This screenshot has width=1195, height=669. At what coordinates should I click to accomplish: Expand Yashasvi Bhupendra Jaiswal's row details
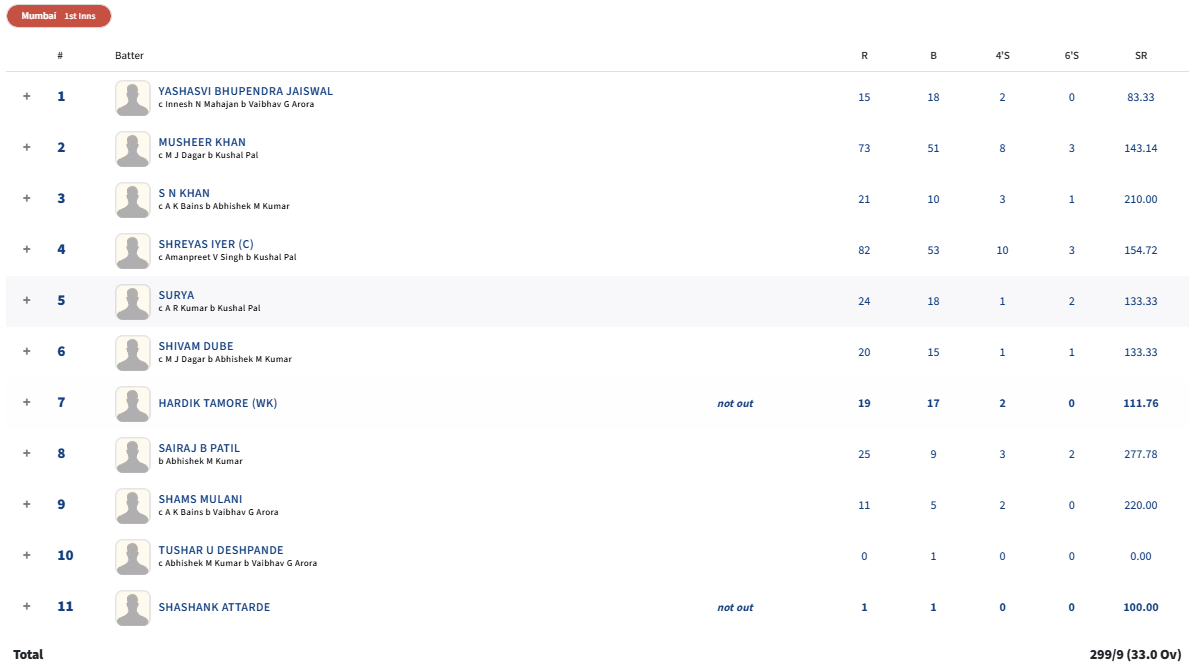point(27,96)
